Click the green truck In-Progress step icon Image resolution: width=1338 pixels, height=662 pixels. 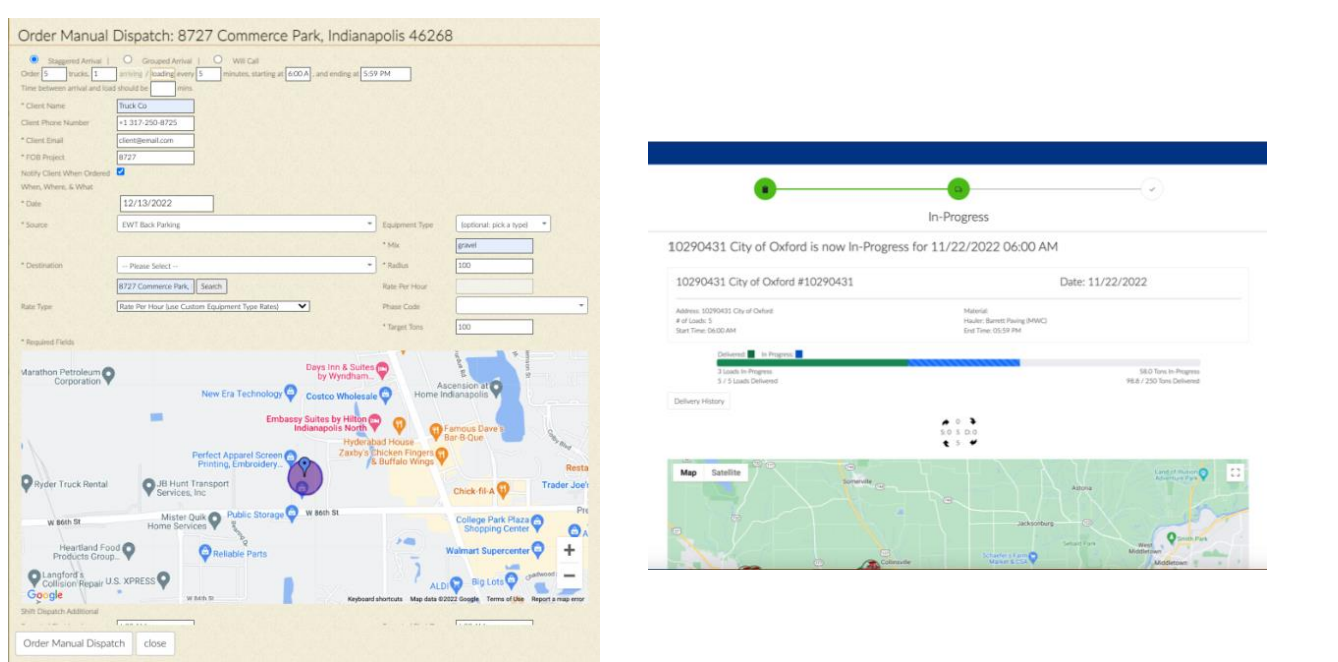point(957,188)
